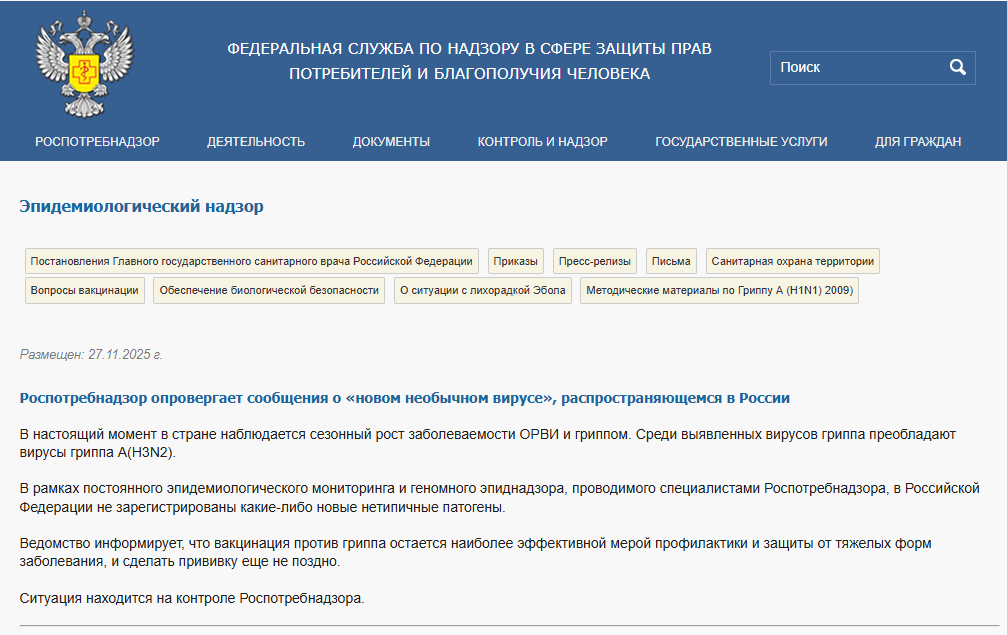The height and width of the screenshot is (635, 1007).
Task: Click the magnifying glass search icon
Action: 957,67
